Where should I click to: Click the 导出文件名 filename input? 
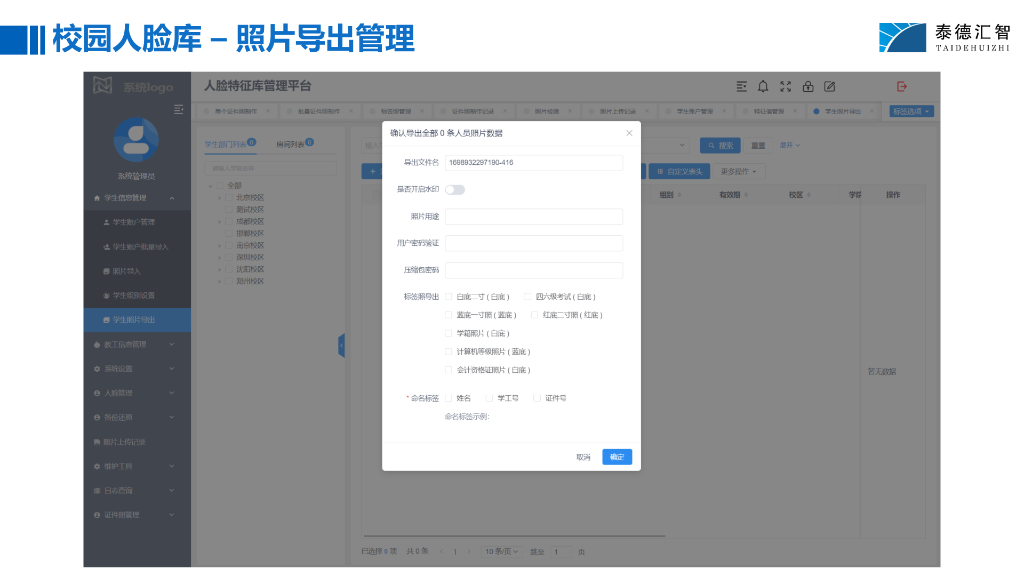534,163
